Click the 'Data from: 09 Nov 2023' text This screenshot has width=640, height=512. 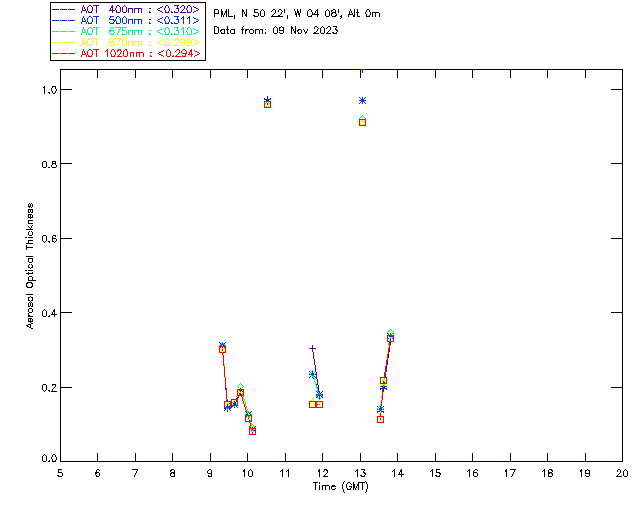275,30
